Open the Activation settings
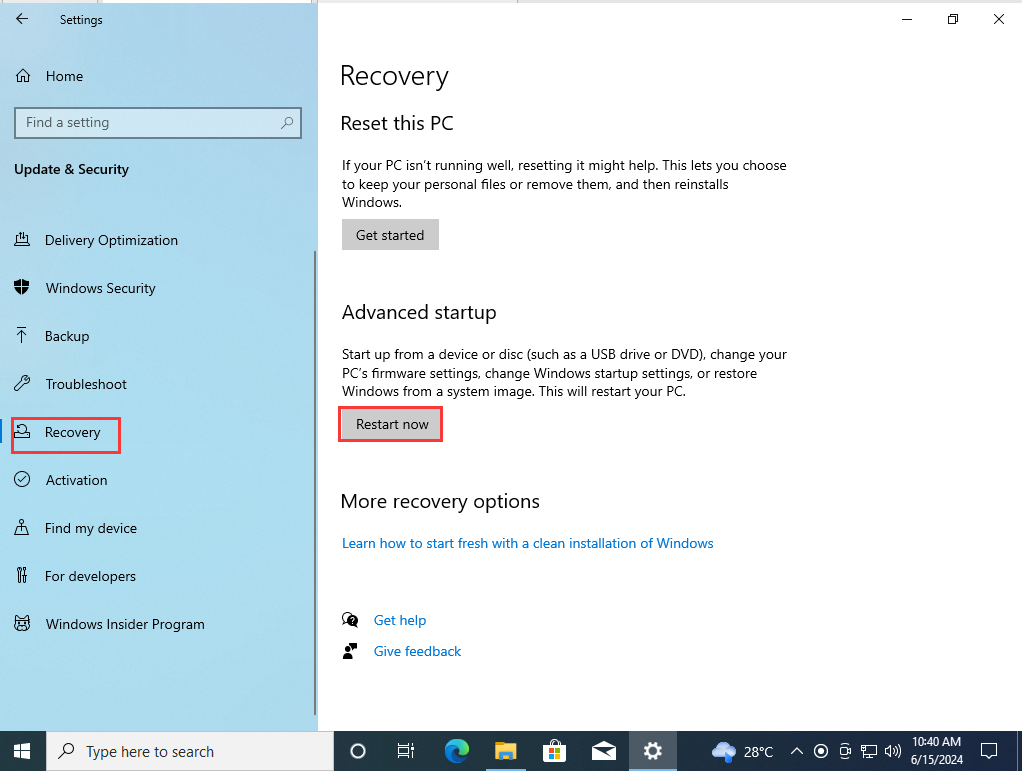 [x=76, y=480]
